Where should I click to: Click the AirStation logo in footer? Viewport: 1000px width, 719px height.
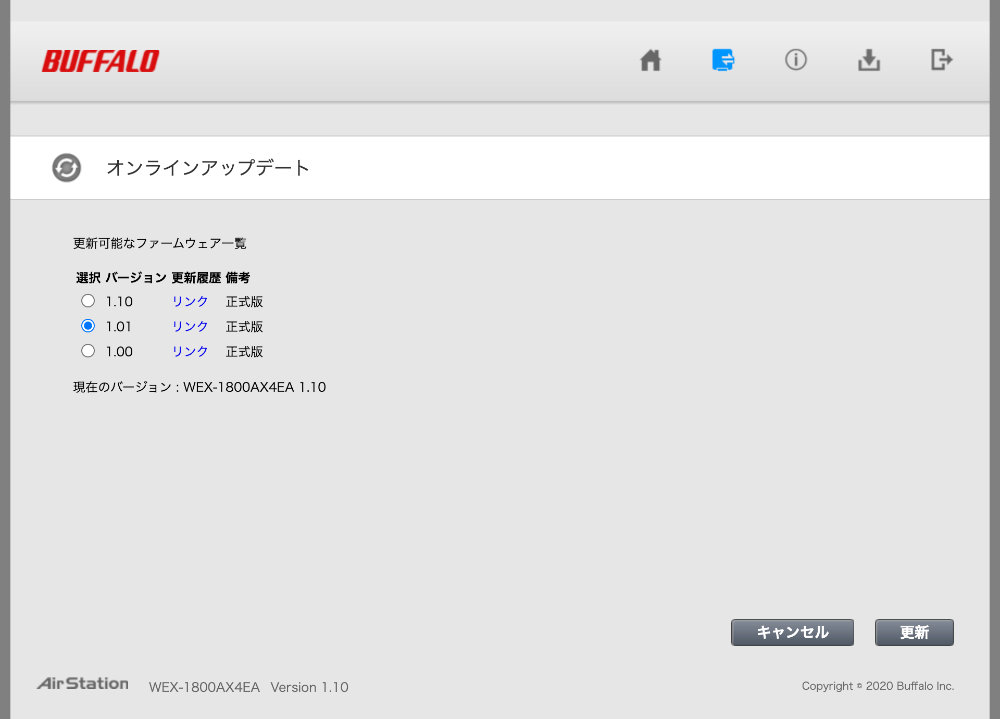(83, 683)
